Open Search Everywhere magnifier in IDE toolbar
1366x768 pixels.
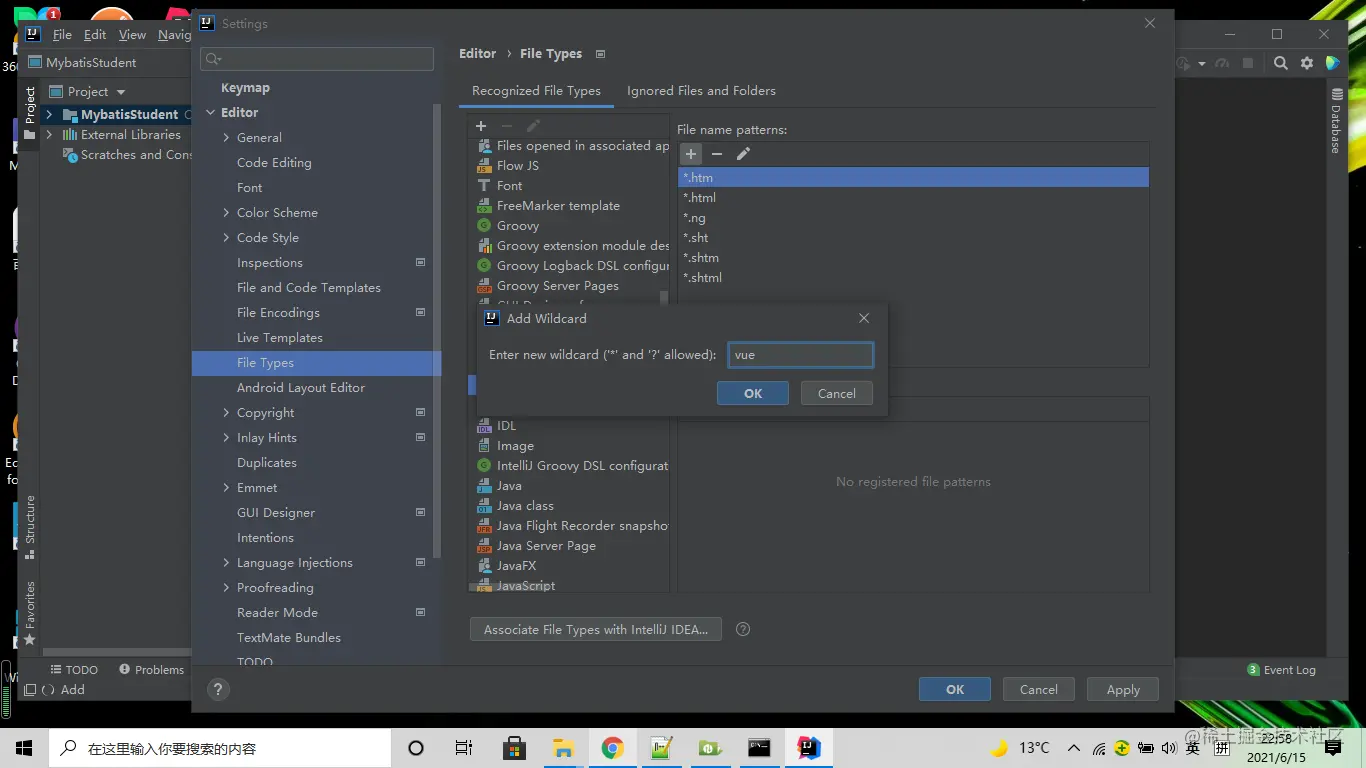(1280, 63)
